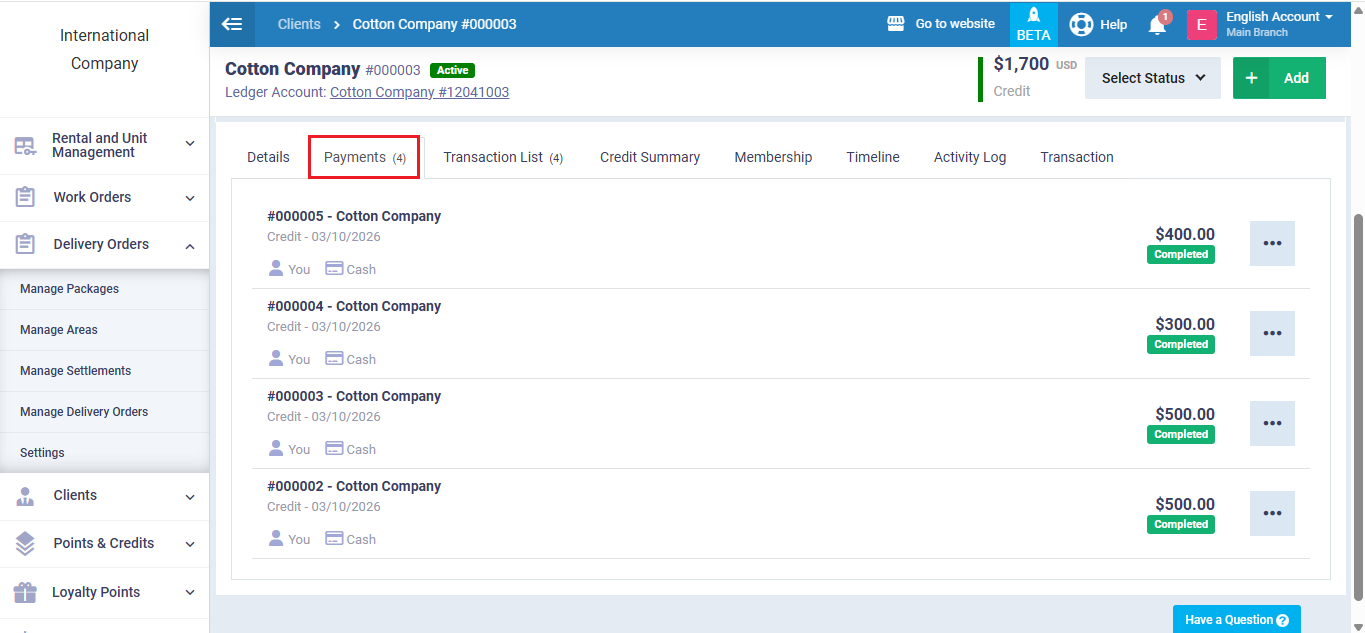Open three-dots menu for payment #000003
Image resolution: width=1365 pixels, height=633 pixels.
1272,424
